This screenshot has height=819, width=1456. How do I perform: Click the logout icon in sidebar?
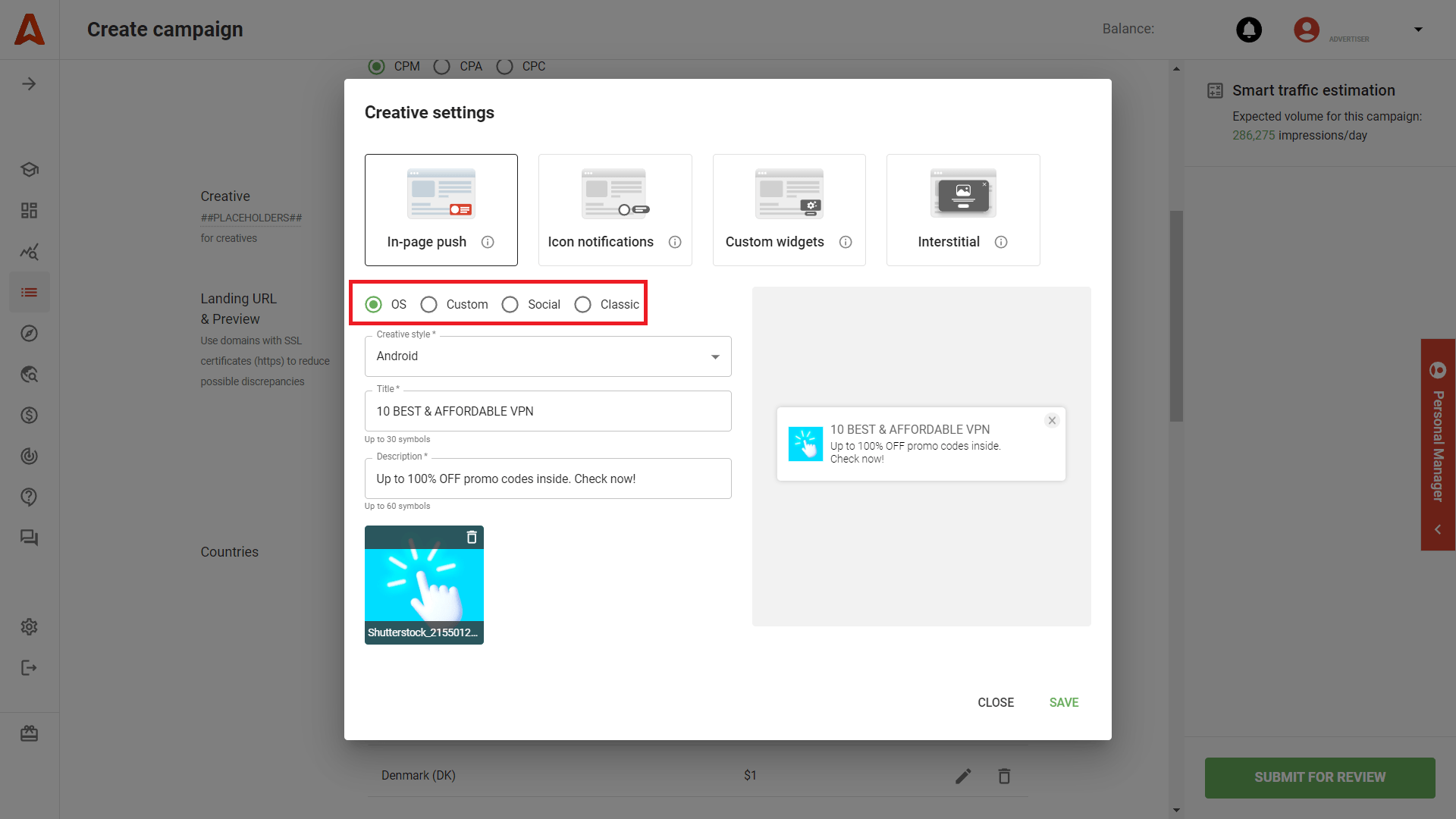pos(29,668)
